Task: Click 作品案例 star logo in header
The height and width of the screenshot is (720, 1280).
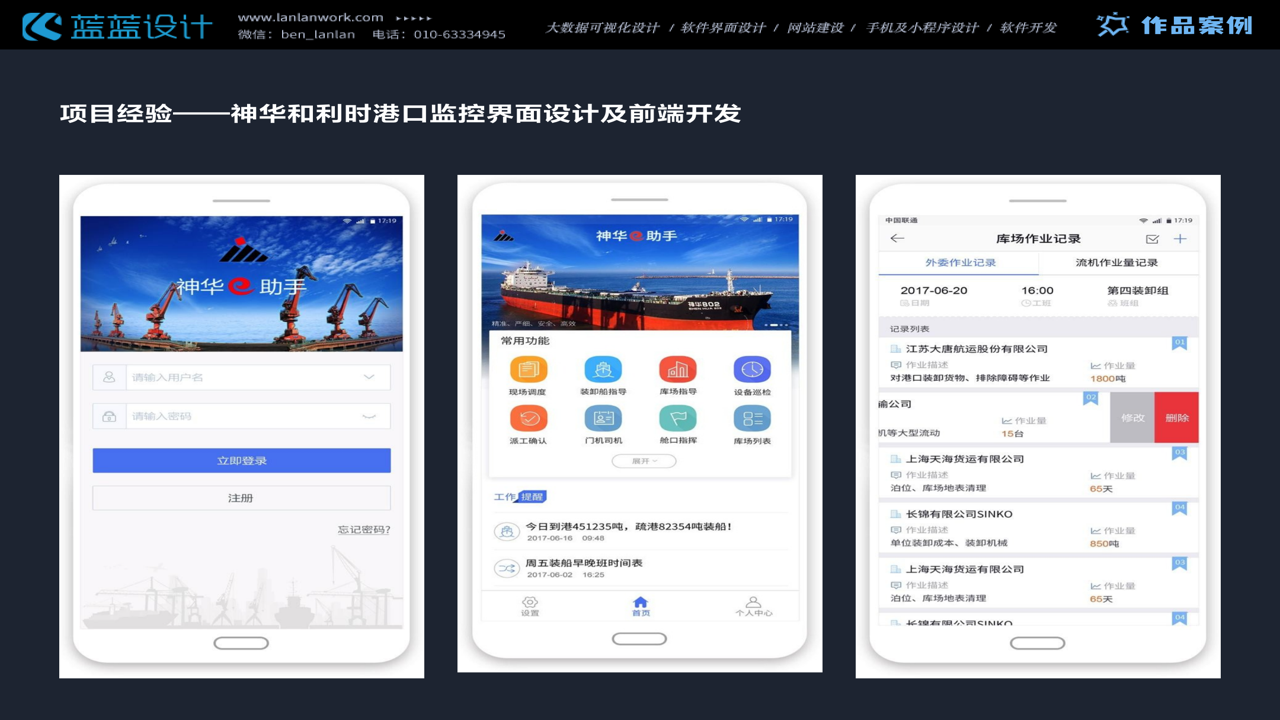Action: tap(1112, 24)
